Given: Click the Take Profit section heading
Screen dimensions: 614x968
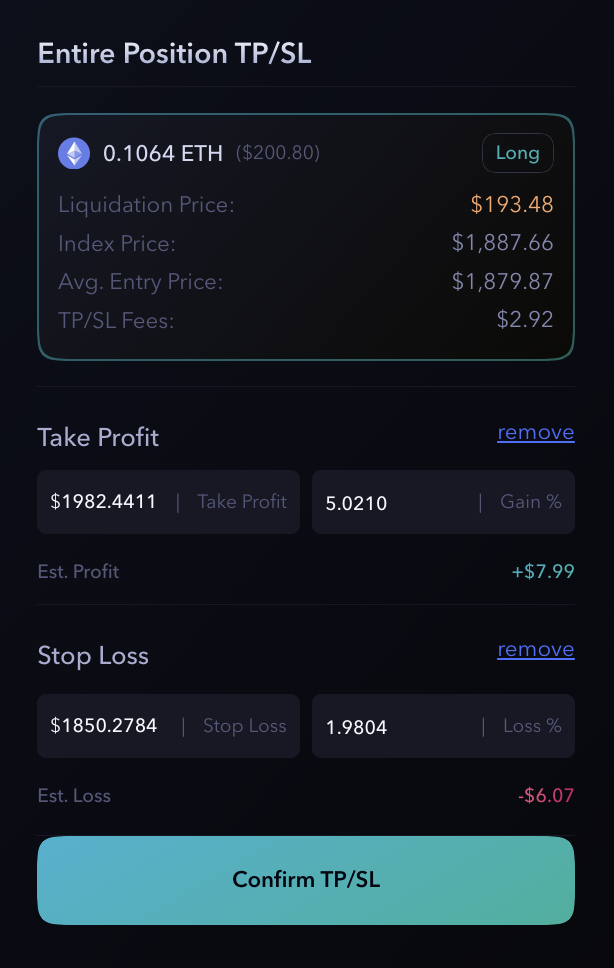Looking at the screenshot, I should point(98,437).
